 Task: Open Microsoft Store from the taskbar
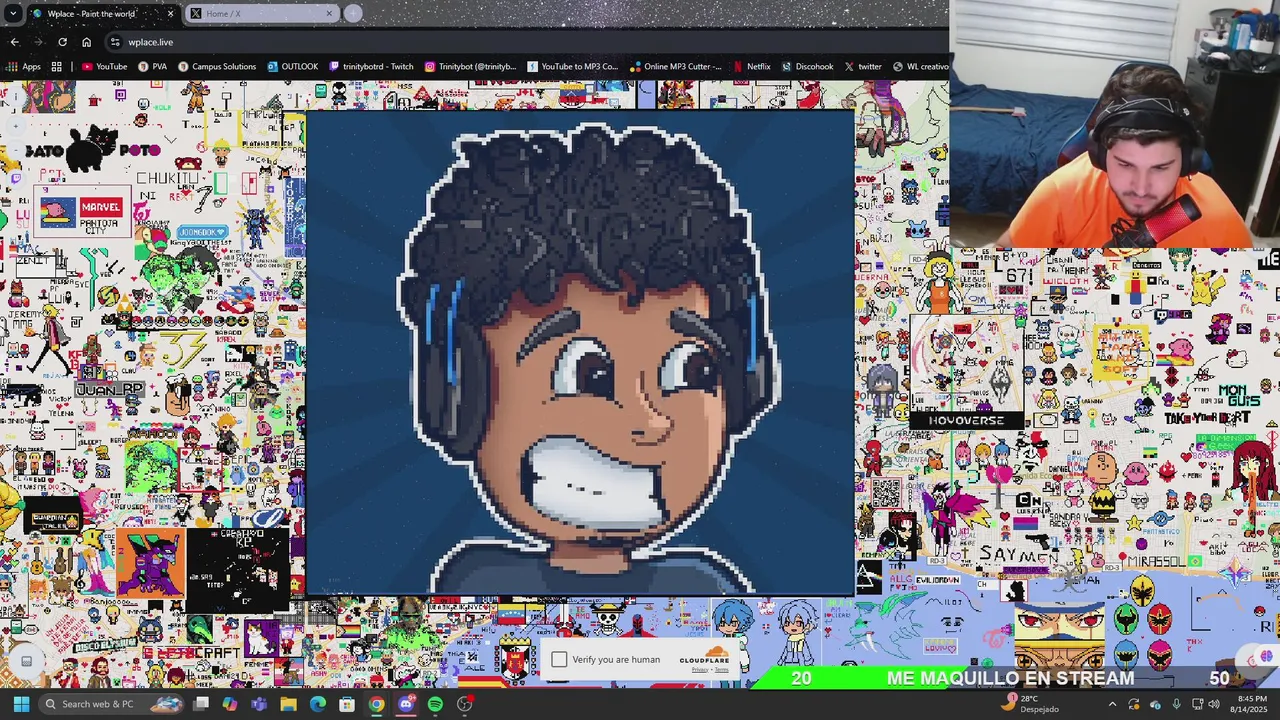[x=347, y=704]
